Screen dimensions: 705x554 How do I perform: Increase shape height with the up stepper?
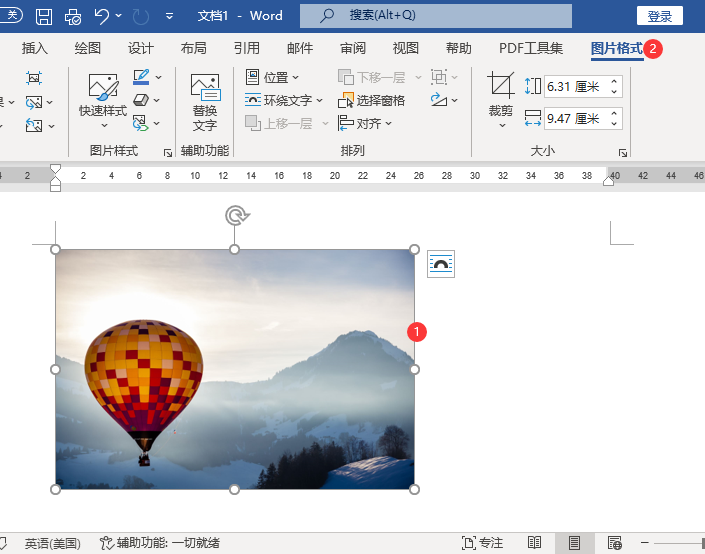click(614, 81)
